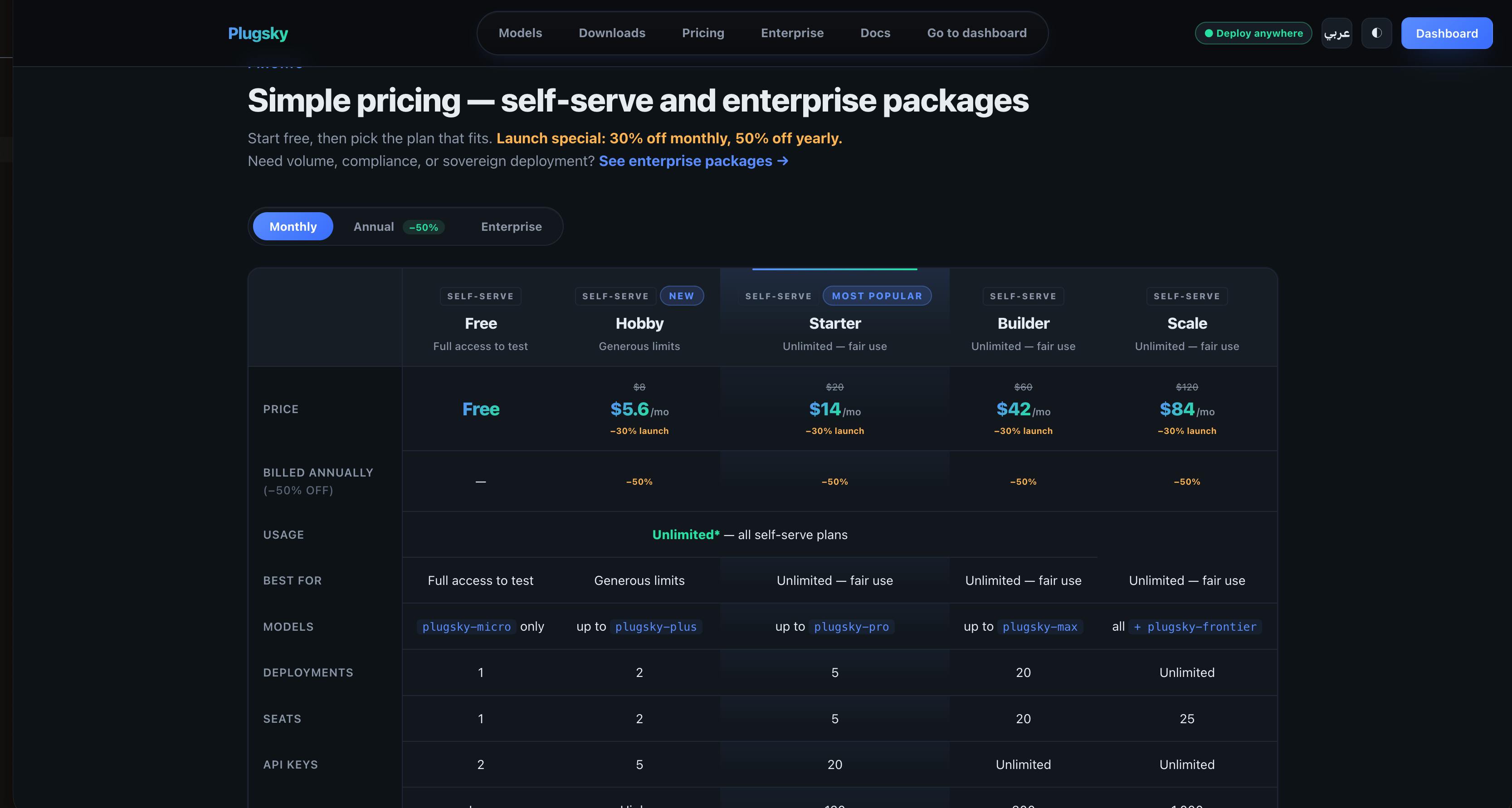Click the DEPLOYMENTS row label
The height and width of the screenshot is (808, 1512).
[x=307, y=672]
